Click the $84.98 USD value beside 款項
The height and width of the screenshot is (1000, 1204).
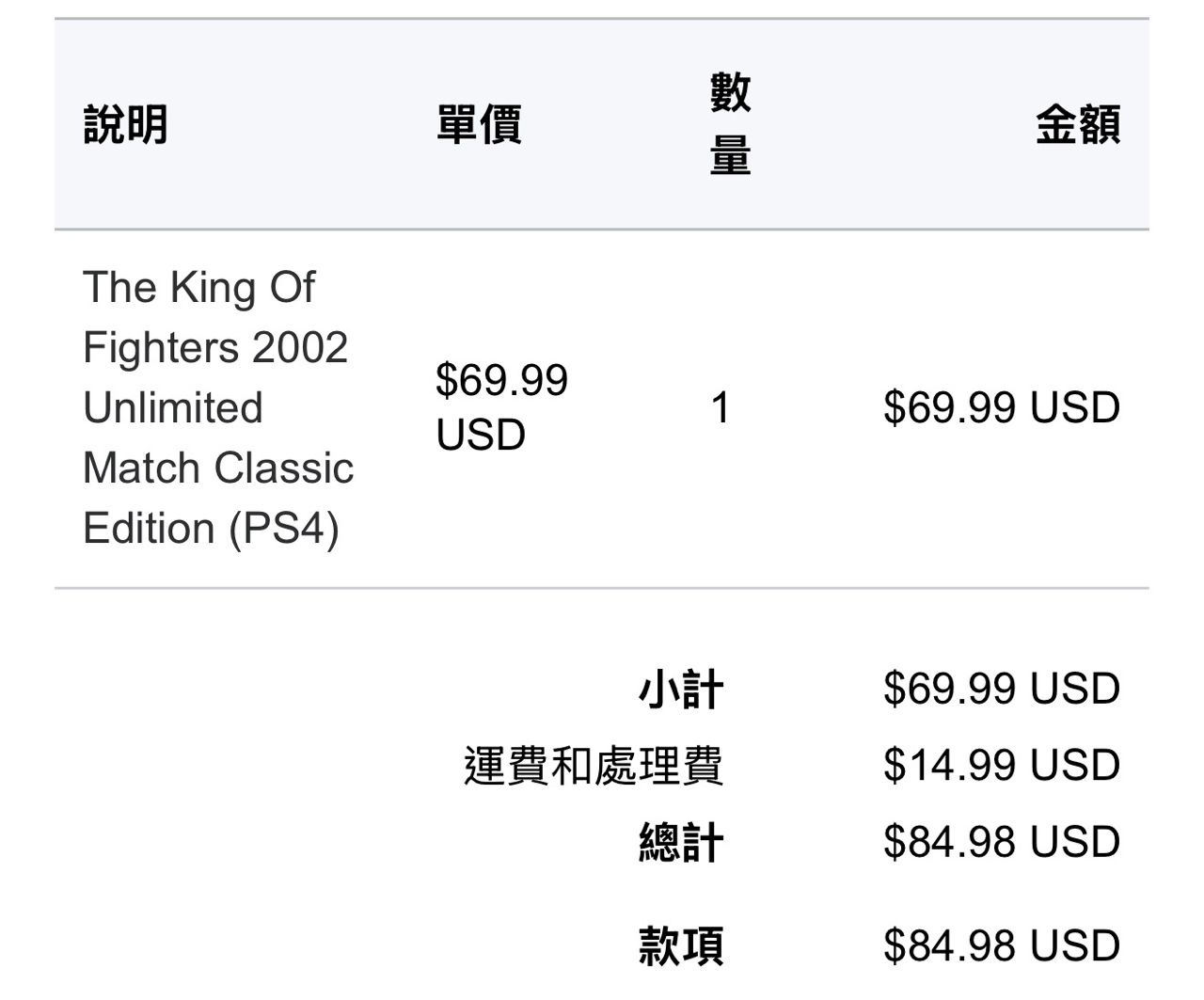point(1002,945)
